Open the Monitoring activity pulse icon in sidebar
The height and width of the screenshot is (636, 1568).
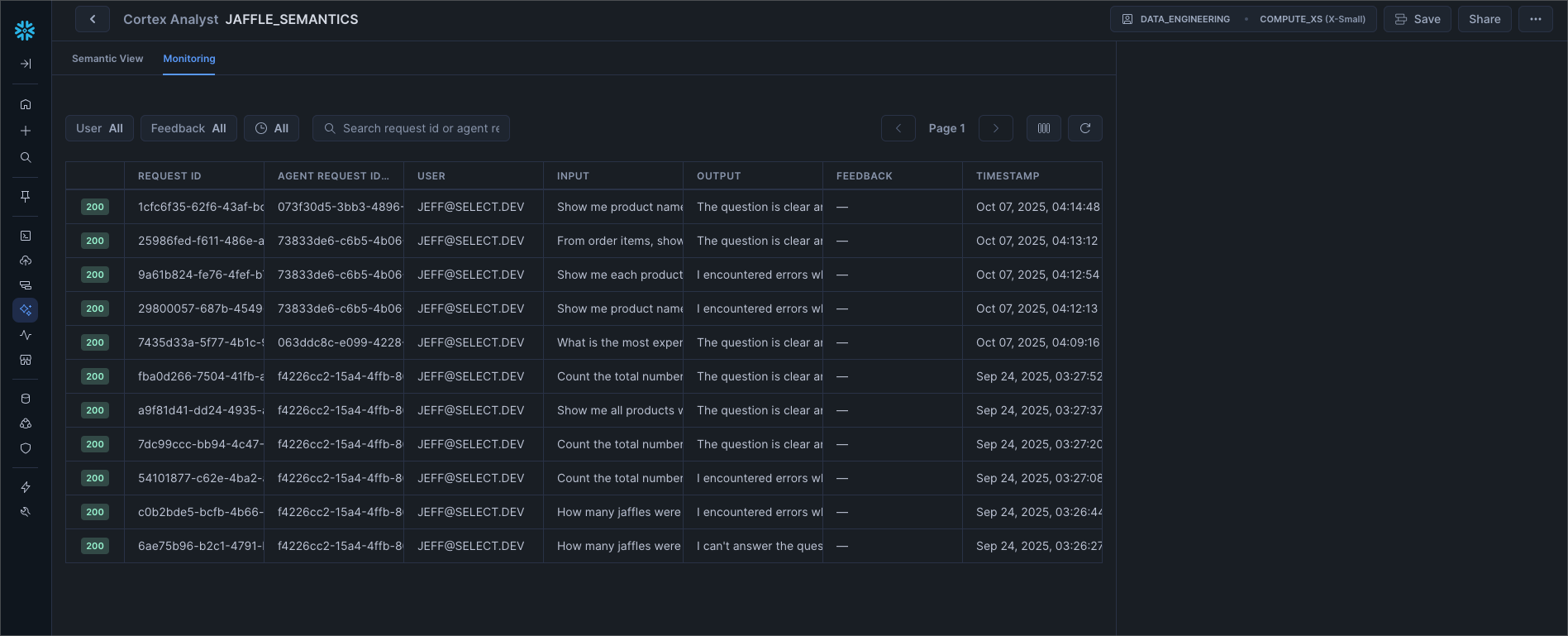[26, 335]
